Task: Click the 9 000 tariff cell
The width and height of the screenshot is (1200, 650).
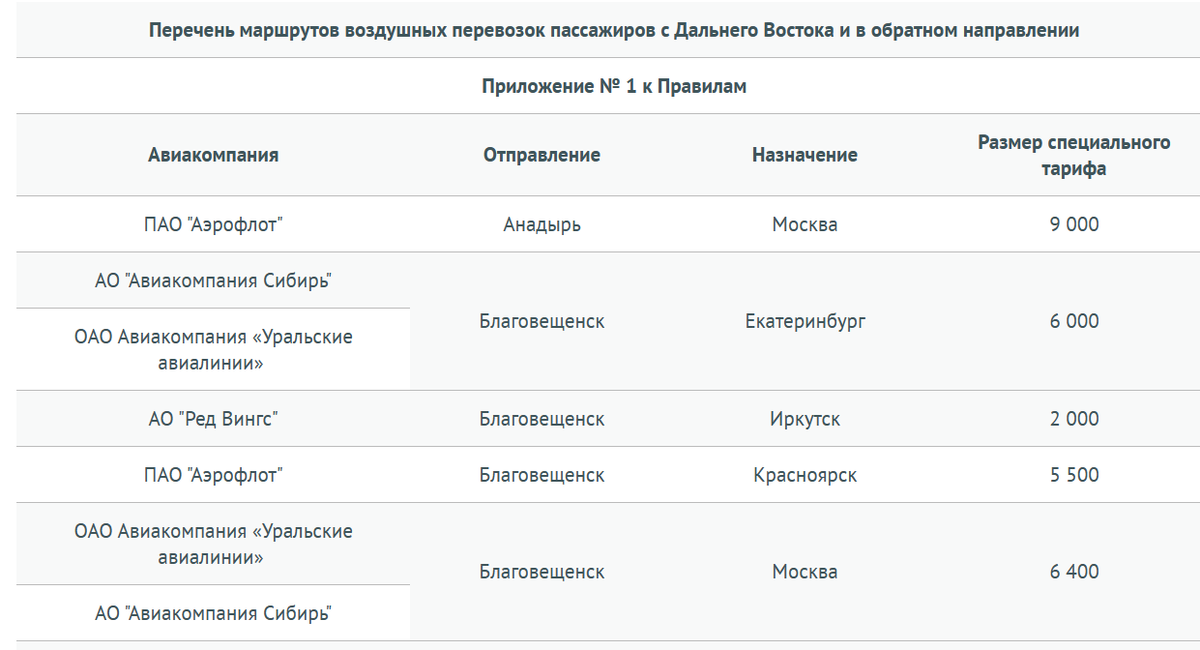Action: (1074, 225)
